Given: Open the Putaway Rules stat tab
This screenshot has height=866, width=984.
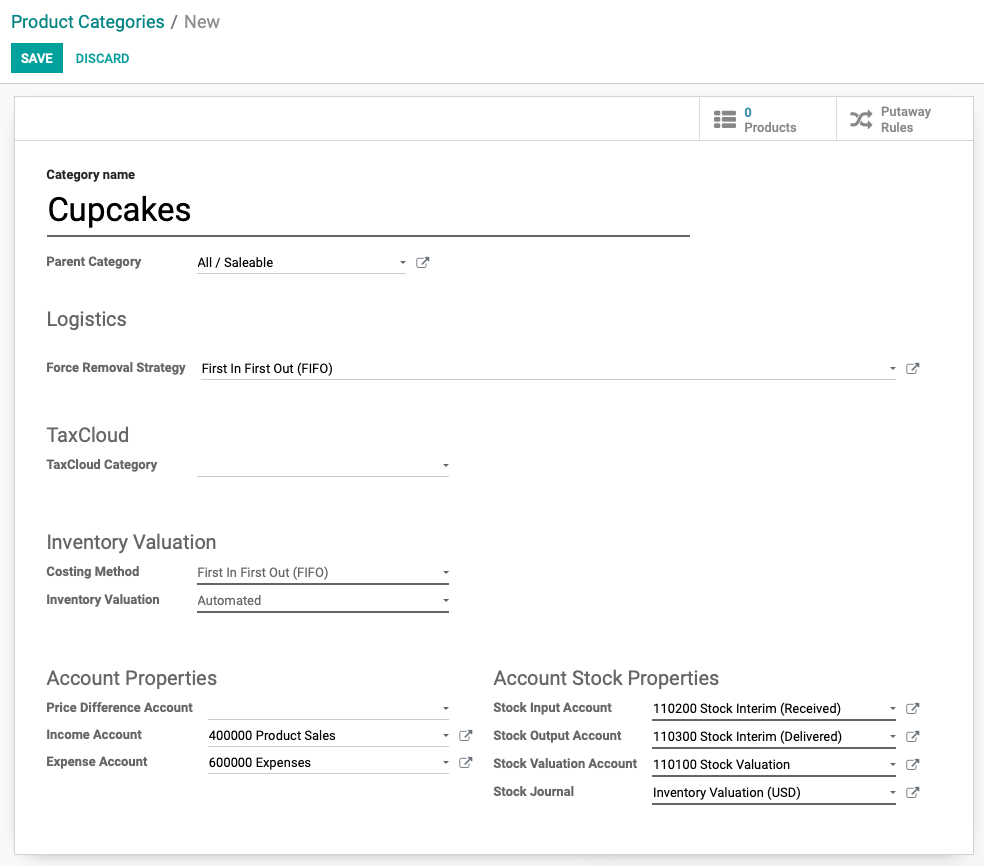Looking at the screenshot, I should (905, 119).
